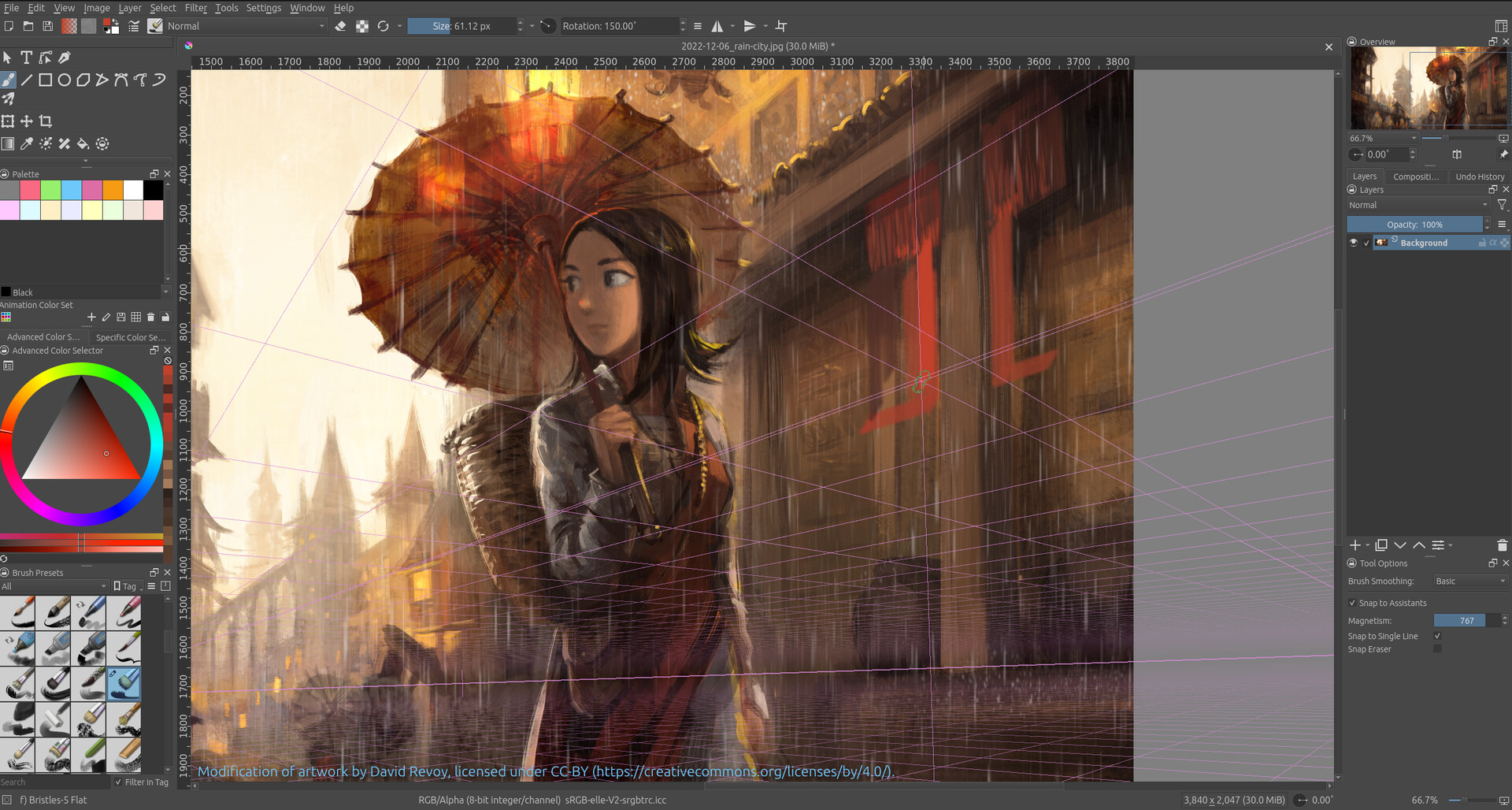Choose a different brush preset thumbnail
1512x810 pixels.
coord(17,612)
